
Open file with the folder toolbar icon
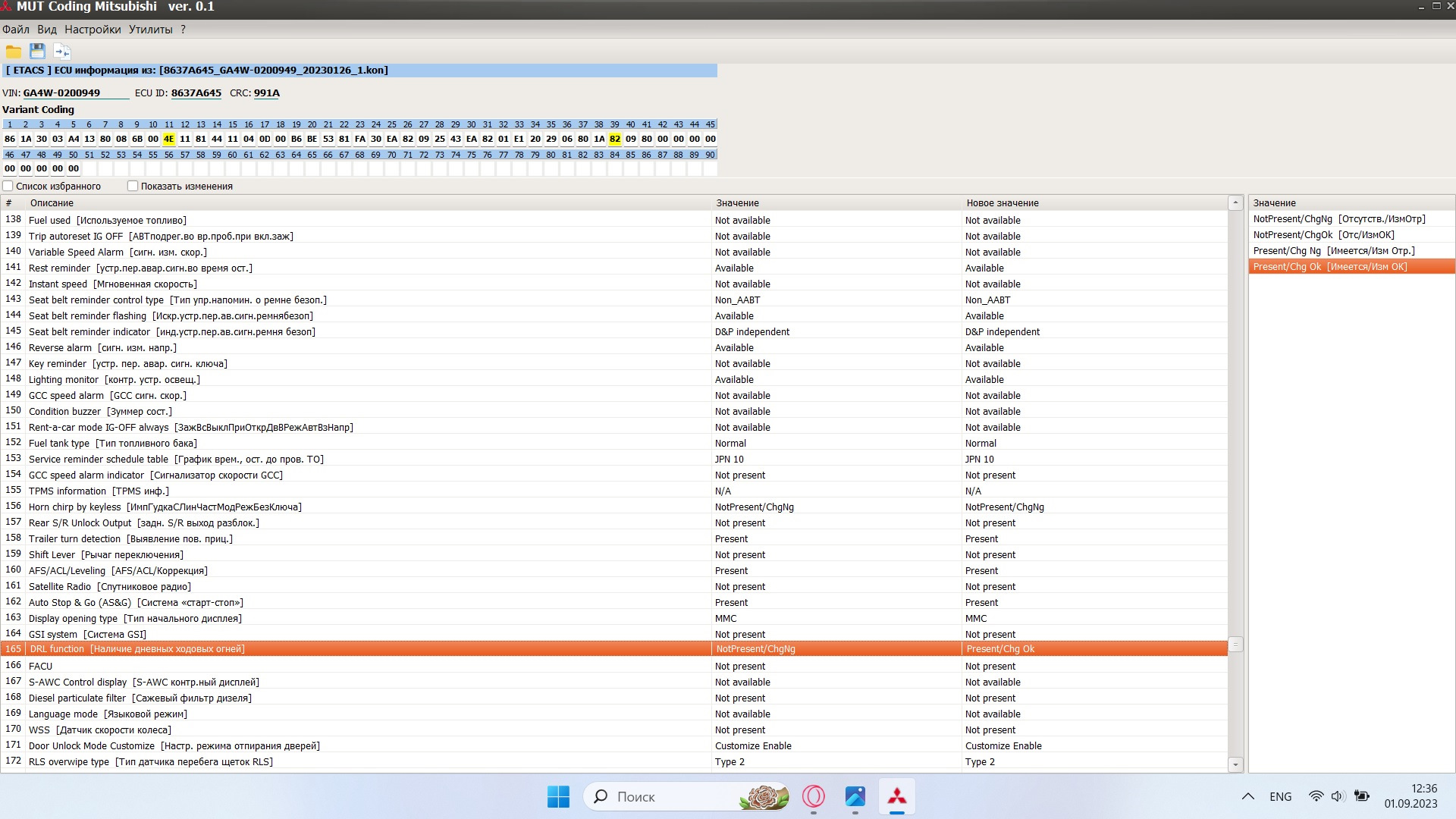point(14,52)
